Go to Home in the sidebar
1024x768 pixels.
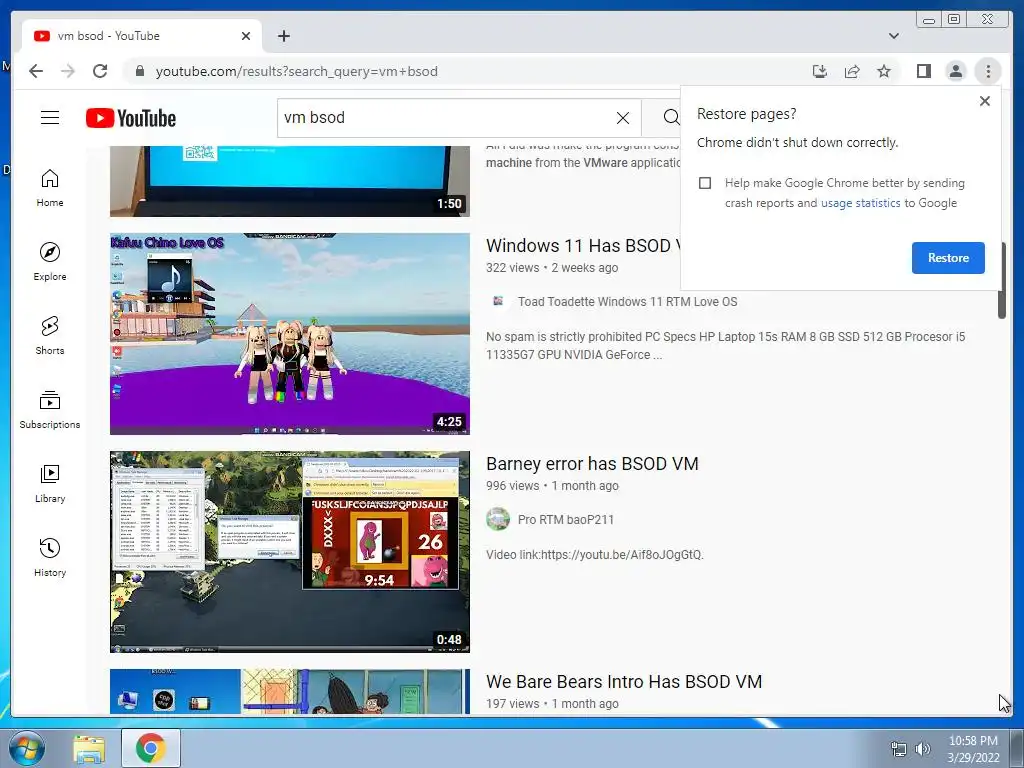[50, 188]
